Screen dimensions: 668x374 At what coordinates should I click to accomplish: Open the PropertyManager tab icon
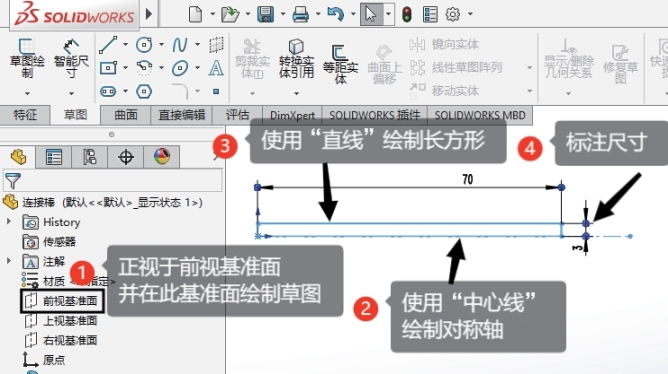[54, 157]
